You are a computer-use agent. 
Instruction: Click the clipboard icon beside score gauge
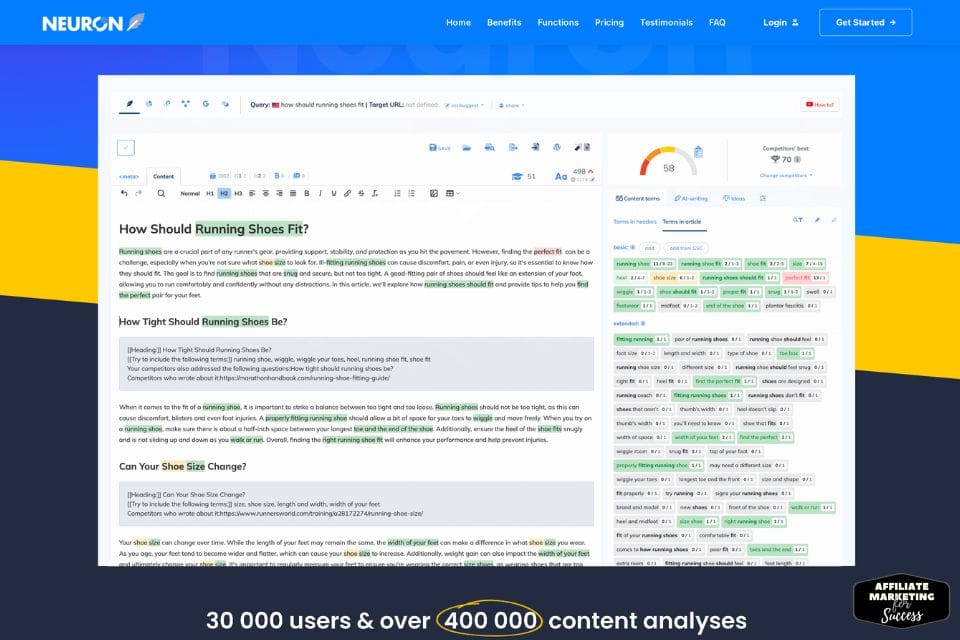tap(699, 151)
